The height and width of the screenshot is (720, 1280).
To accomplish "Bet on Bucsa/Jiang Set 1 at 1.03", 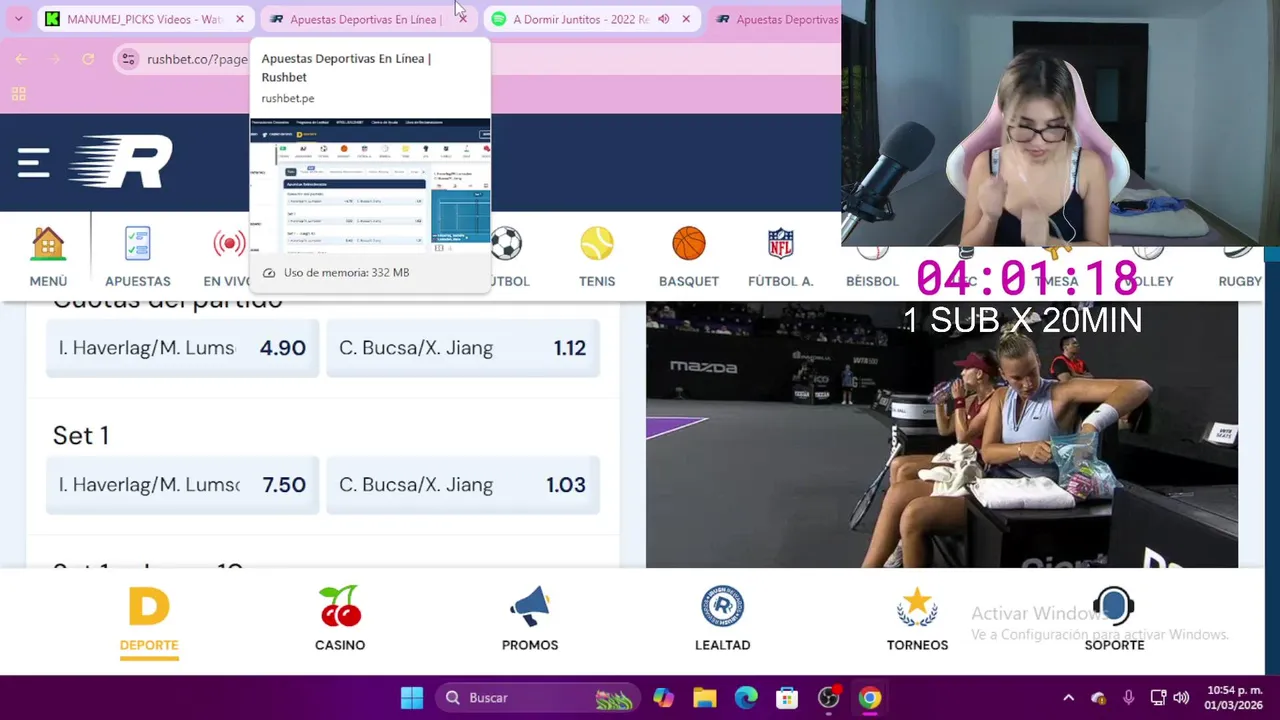I will [x=463, y=485].
